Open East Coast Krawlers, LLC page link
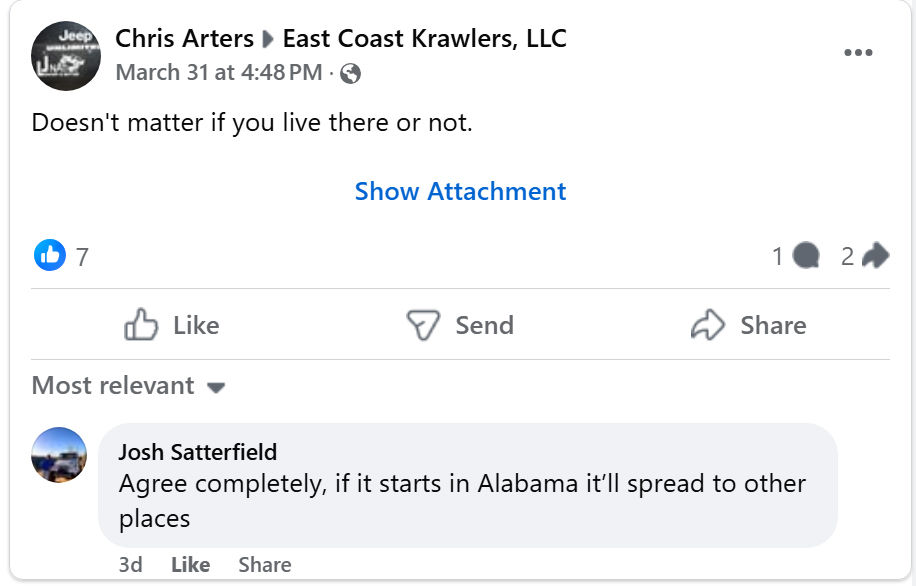 (x=425, y=39)
